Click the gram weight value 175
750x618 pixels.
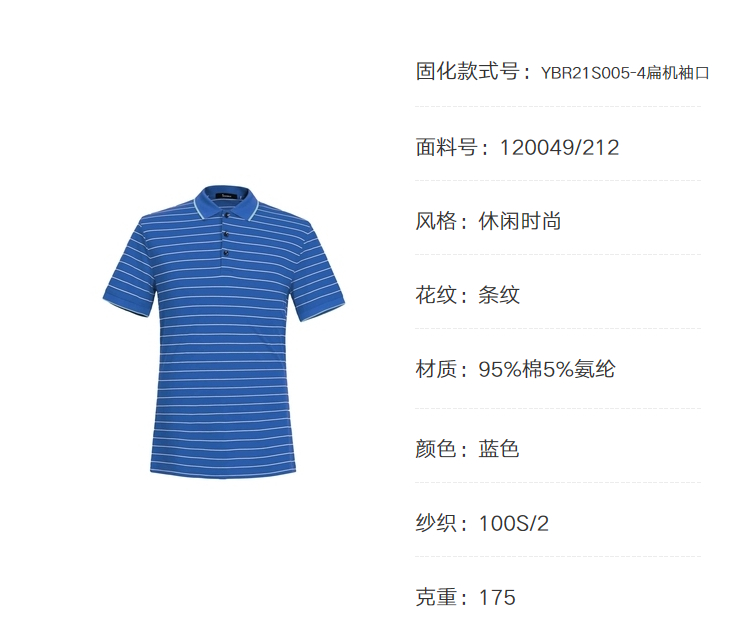497,597
